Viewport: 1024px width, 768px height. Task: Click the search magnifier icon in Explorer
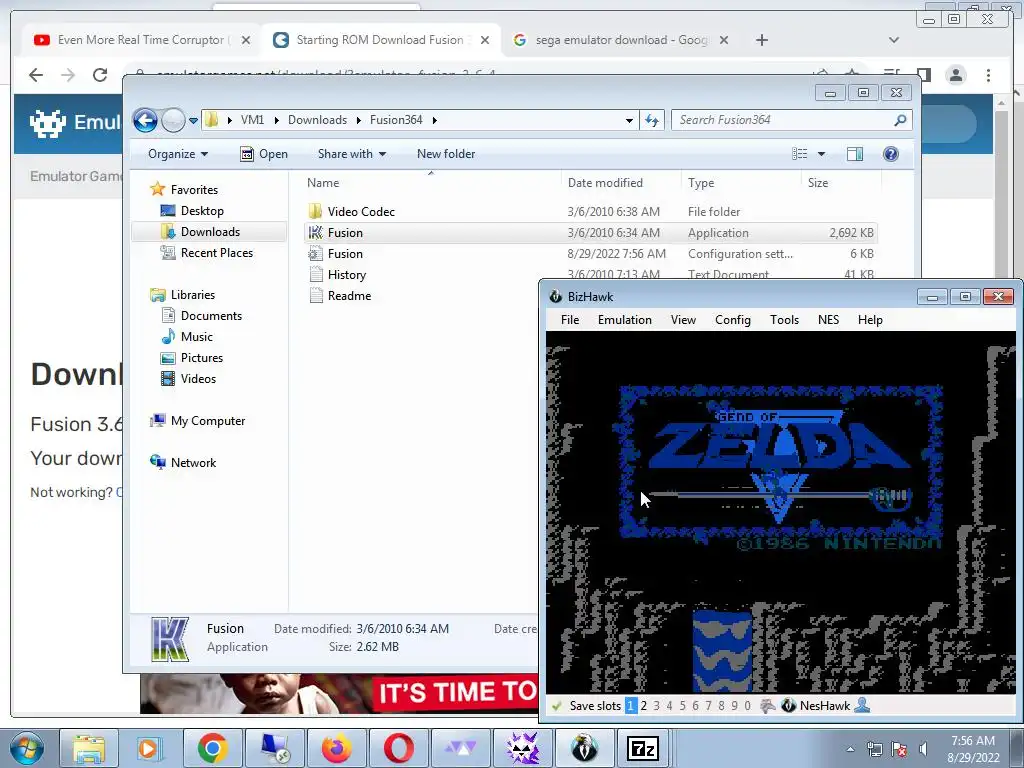click(901, 120)
